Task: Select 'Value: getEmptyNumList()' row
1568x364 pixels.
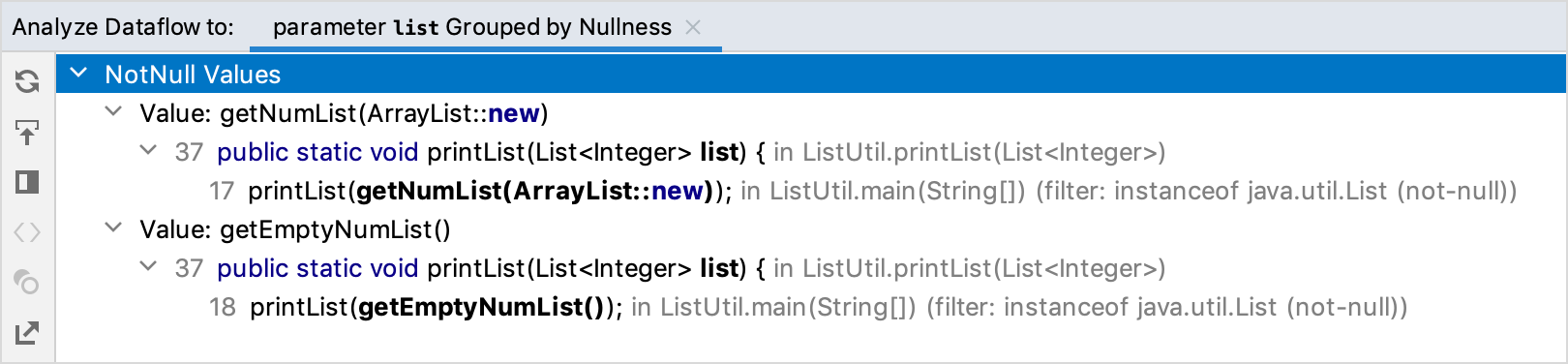Action: coord(295,229)
